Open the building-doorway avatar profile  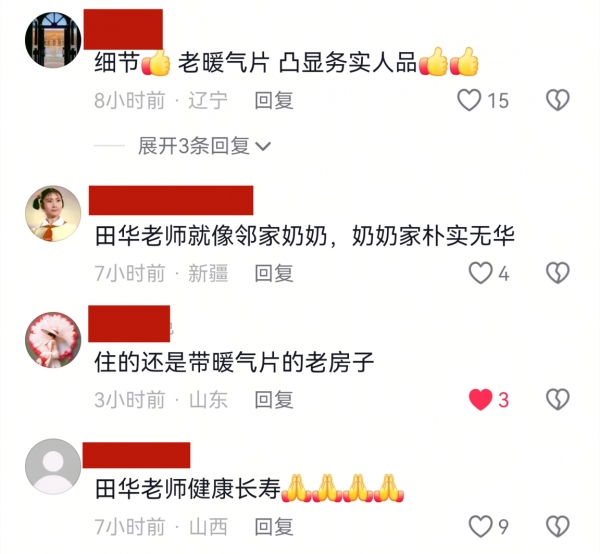coord(53,40)
